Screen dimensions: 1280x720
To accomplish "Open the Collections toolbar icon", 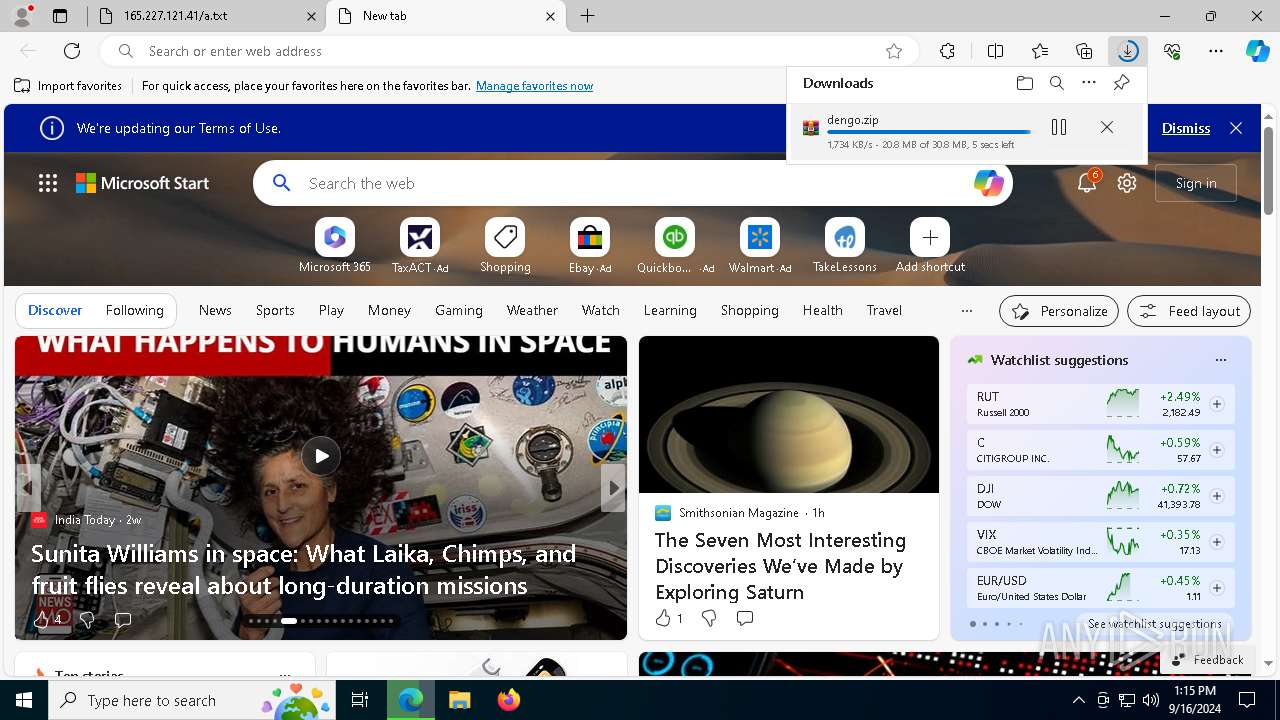I will (1084, 51).
